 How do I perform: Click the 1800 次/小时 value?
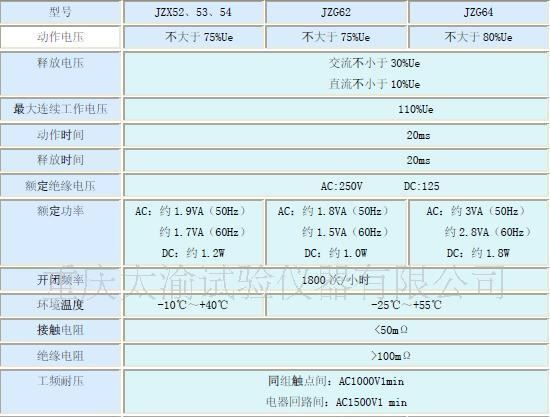tap(336, 280)
